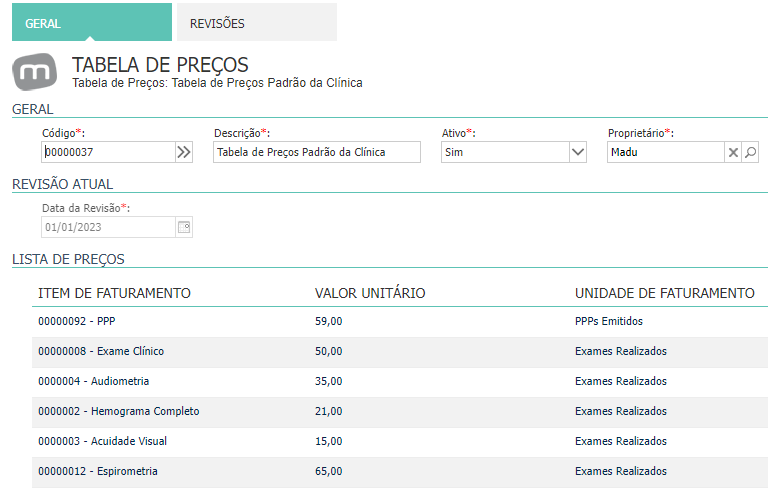Image resolution: width=768 pixels, height=501 pixels.
Task: Select the Ativo field showing Sim
Action: [x=505, y=152]
